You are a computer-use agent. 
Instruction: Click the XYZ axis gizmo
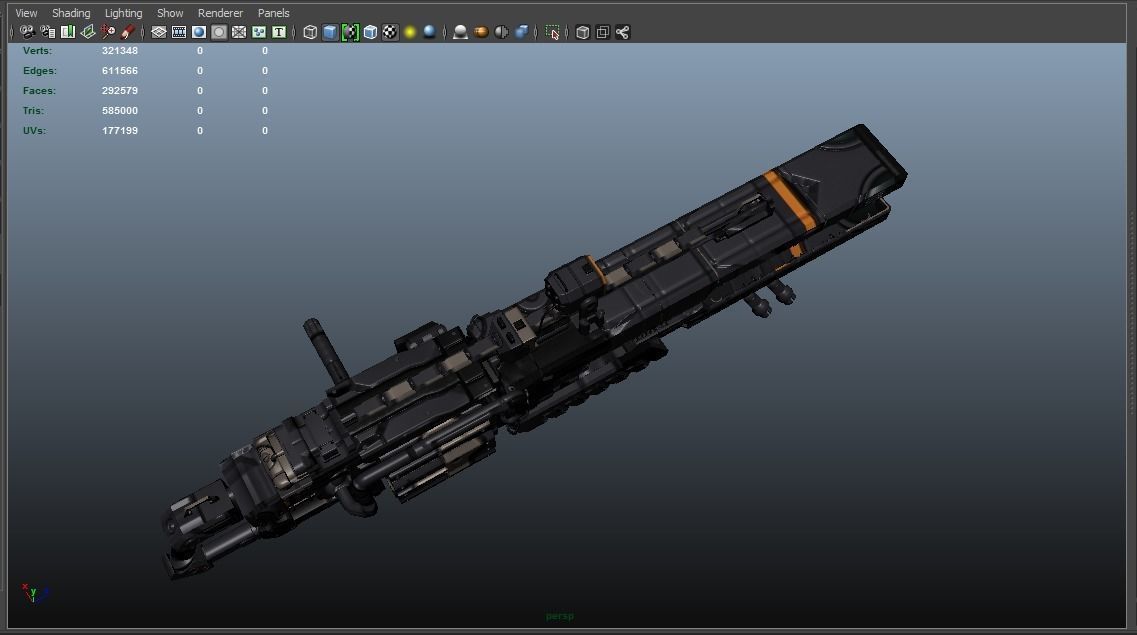34,593
